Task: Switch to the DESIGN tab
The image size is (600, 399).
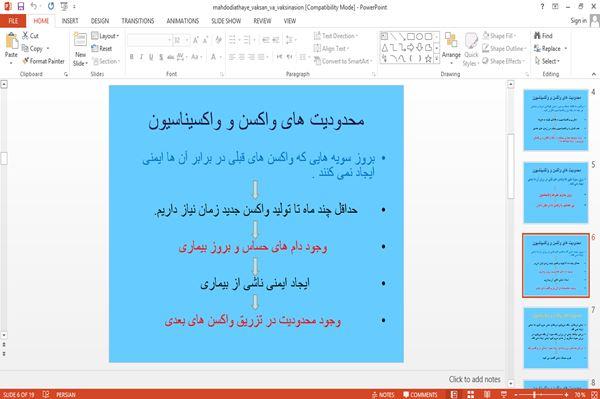Action: coord(100,21)
